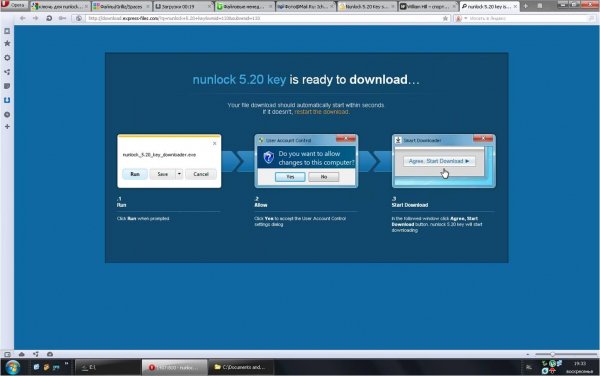Close the 'William Hill' tab
The width and height of the screenshot is (600, 376).
(x=454, y=7)
